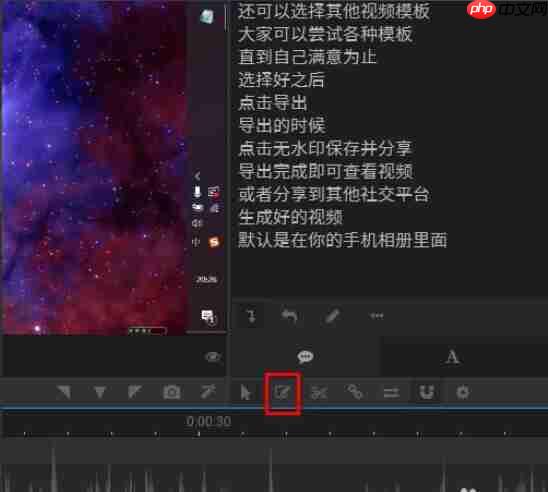Screen dimensions: 548x492
Task: Click the left corner triangle marker icon
Action: 64,392
